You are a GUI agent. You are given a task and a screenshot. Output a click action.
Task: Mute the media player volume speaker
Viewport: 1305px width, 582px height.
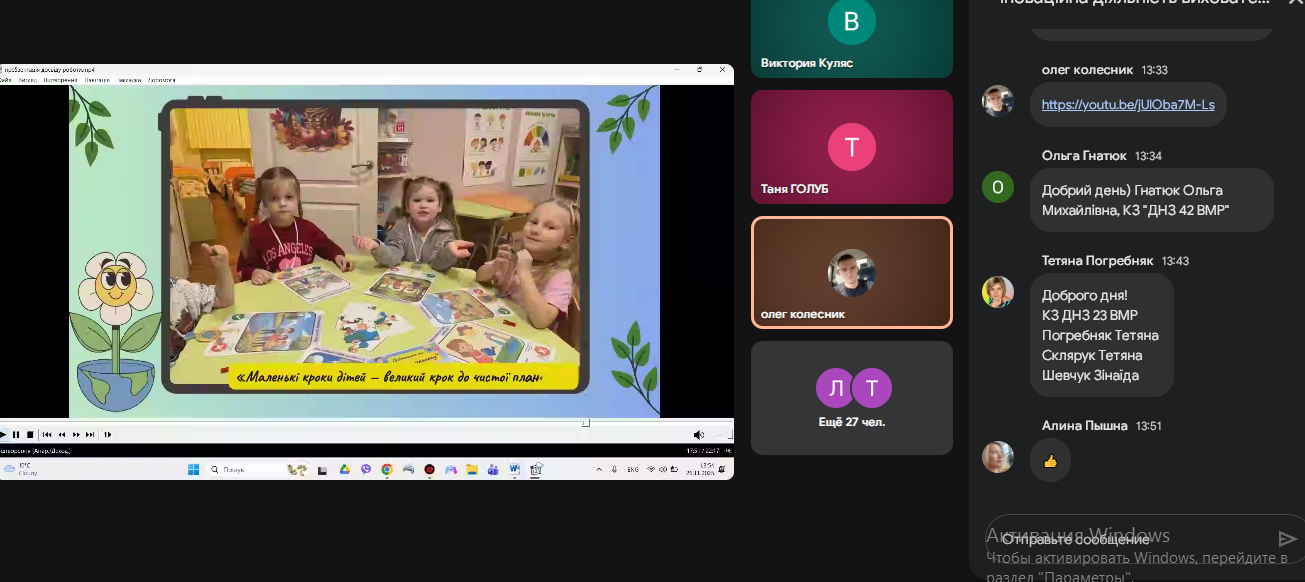click(x=698, y=434)
